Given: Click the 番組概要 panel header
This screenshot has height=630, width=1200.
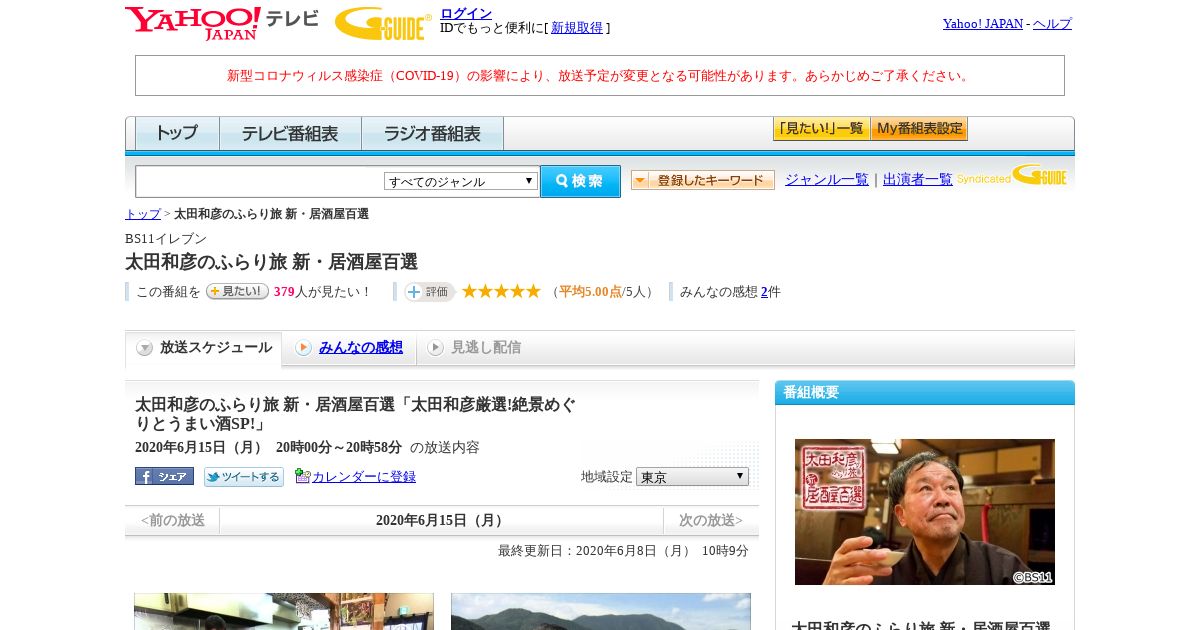Looking at the screenshot, I should coord(925,392).
